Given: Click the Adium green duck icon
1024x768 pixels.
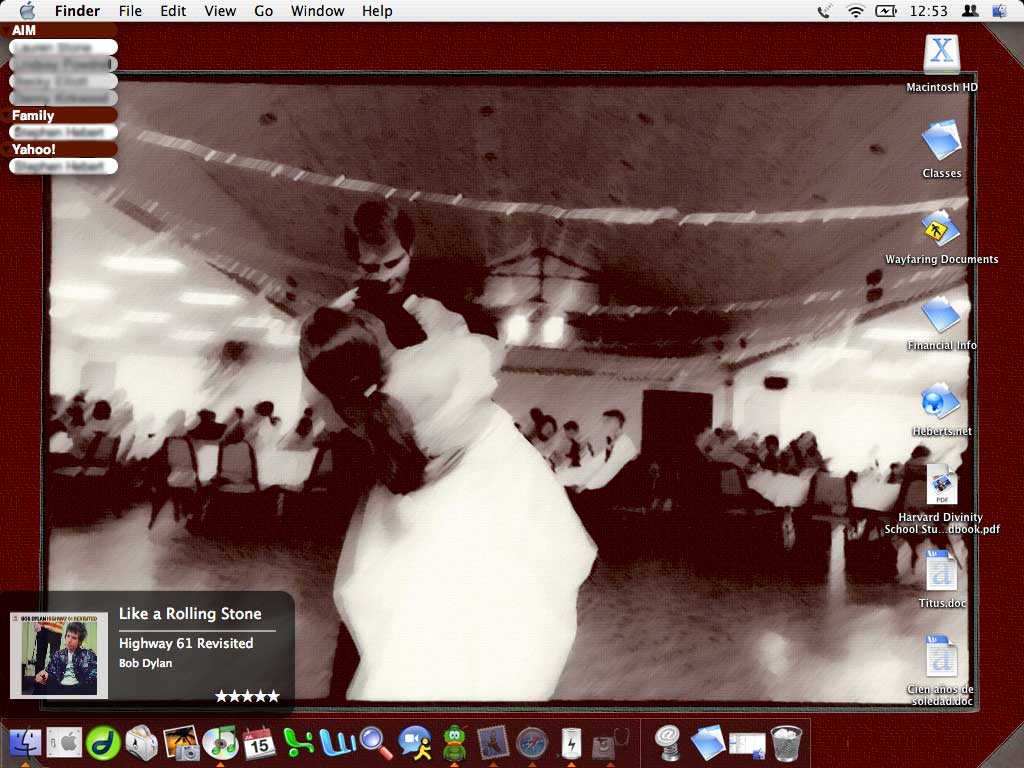Looking at the screenshot, I should pos(454,742).
